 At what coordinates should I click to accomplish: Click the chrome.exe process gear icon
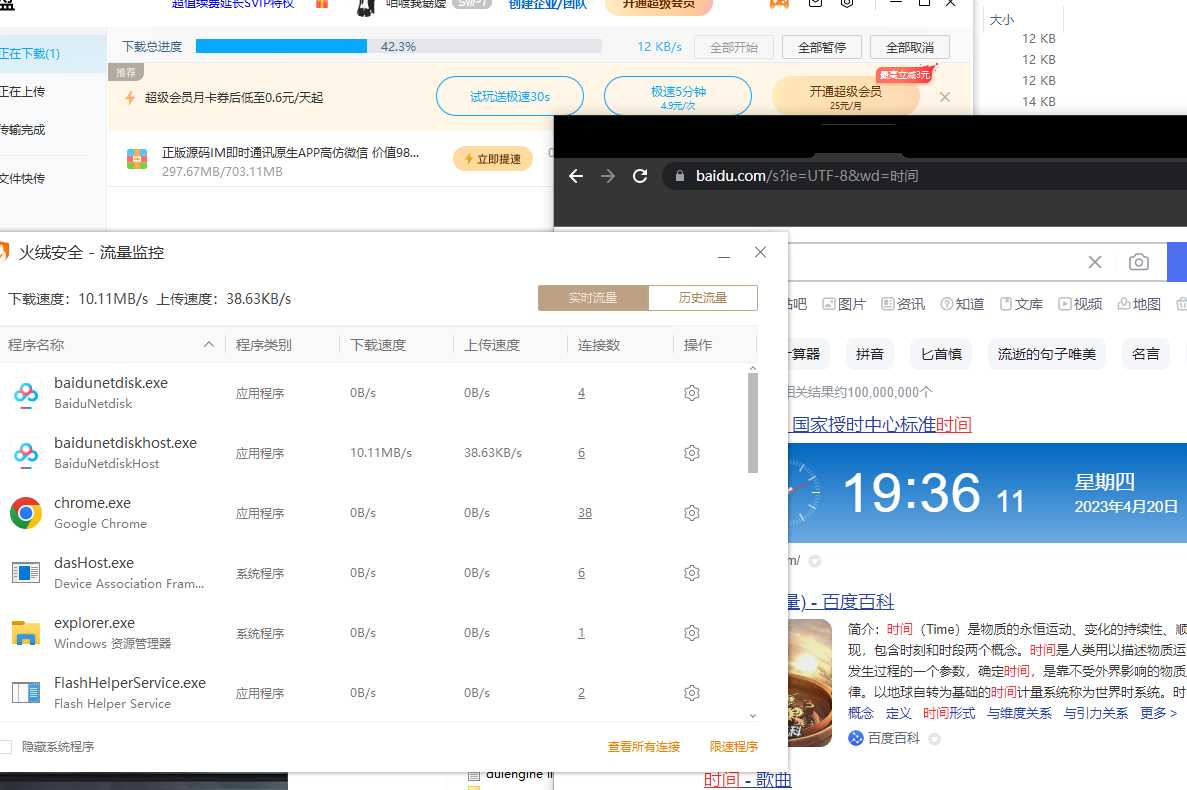[691, 512]
